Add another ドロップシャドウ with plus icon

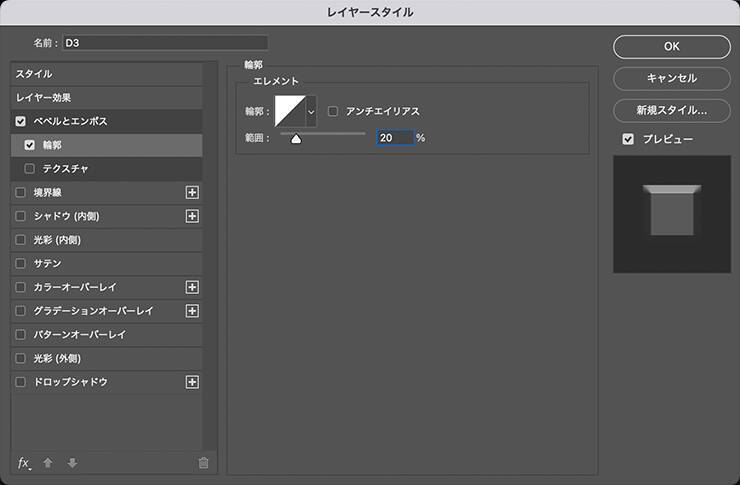(193, 382)
